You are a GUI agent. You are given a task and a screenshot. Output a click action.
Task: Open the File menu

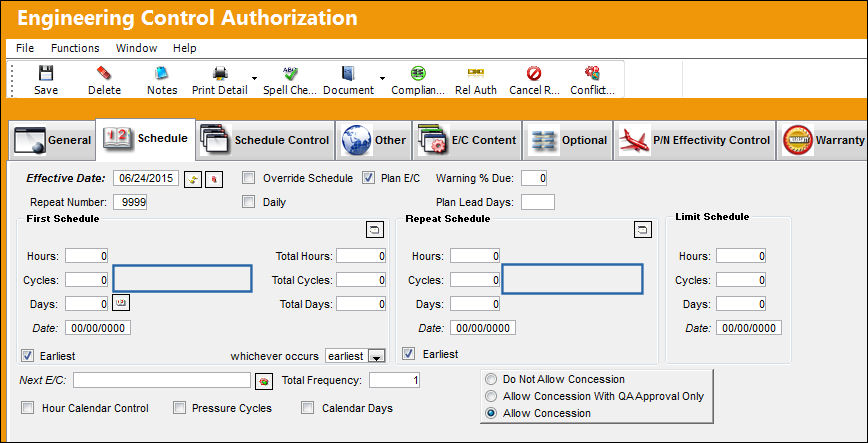pos(25,48)
